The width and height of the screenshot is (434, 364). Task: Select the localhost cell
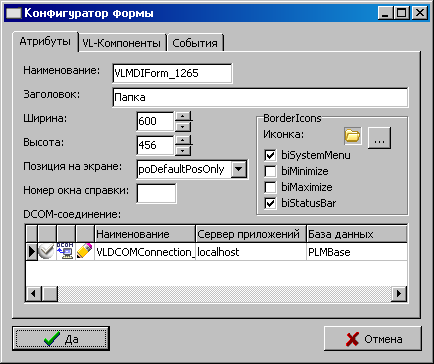click(x=251, y=252)
